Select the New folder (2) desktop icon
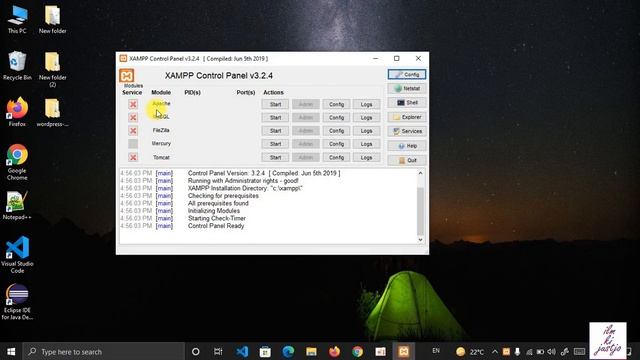640x360 pixels. pyautogui.click(x=53, y=69)
